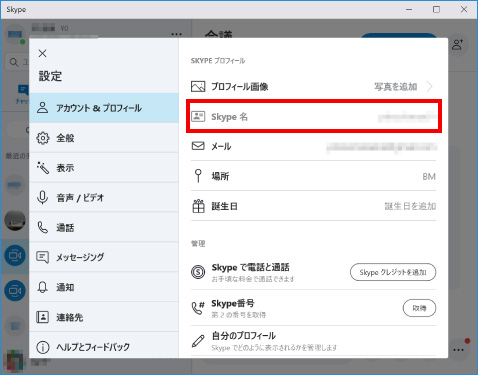Minimize the Skype window
The image size is (478, 375).
[409, 9]
